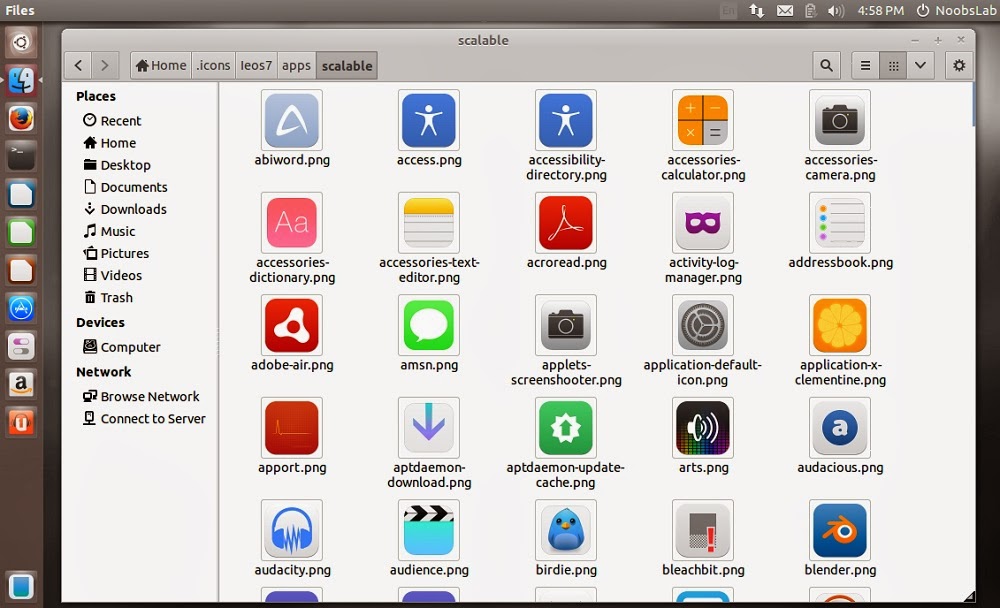Select the blender.png file icon
The width and height of the screenshot is (1000, 608).
pyautogui.click(x=839, y=530)
